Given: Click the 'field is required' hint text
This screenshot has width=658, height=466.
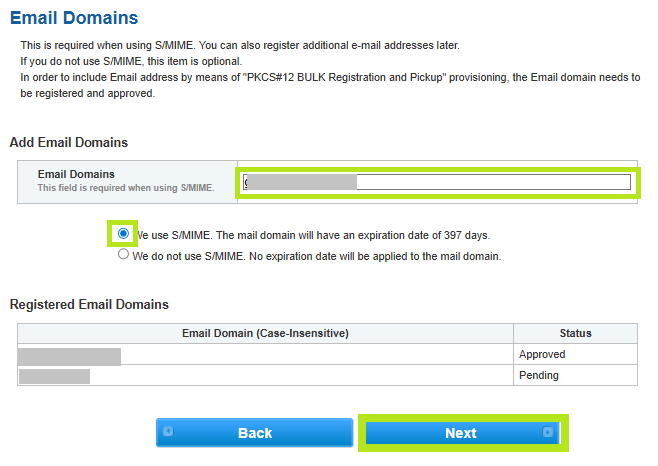Looking at the screenshot, I should click(125, 187).
